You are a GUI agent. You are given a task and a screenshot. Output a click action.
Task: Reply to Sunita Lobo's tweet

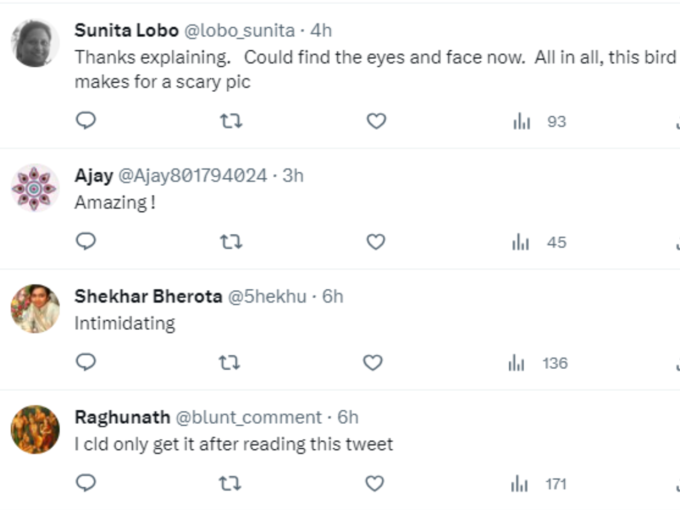coord(85,121)
